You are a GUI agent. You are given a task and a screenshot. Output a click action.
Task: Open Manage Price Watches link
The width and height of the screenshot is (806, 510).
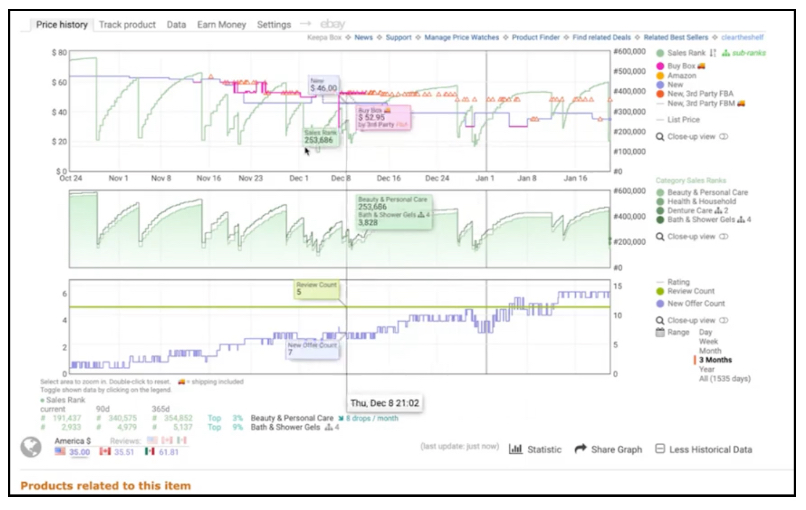462,38
